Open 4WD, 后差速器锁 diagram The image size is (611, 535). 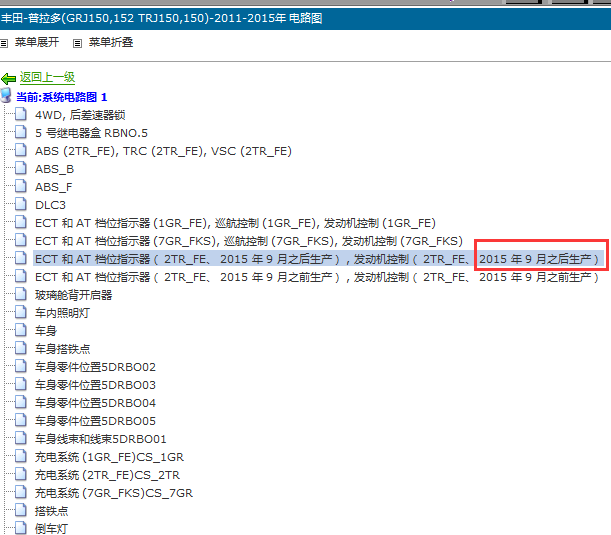80,115
